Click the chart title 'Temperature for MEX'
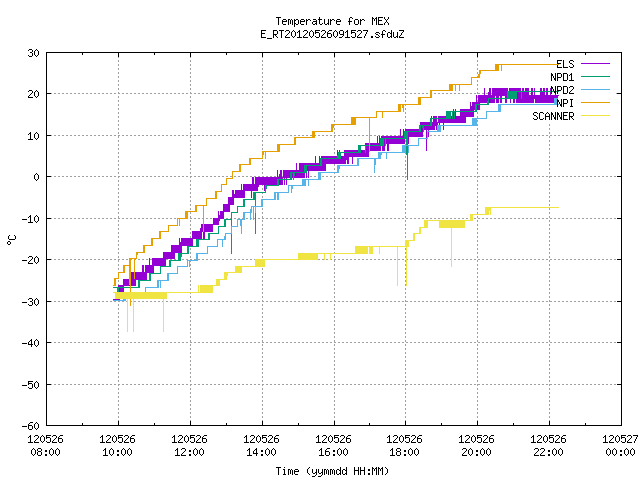 pyautogui.click(x=332, y=21)
